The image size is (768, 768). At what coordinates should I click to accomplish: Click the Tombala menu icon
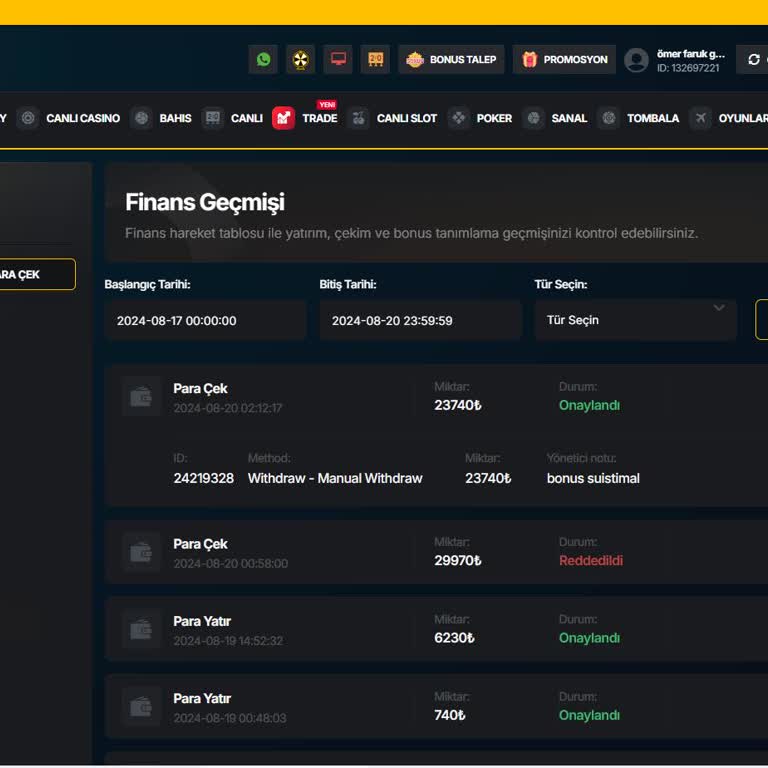(609, 118)
